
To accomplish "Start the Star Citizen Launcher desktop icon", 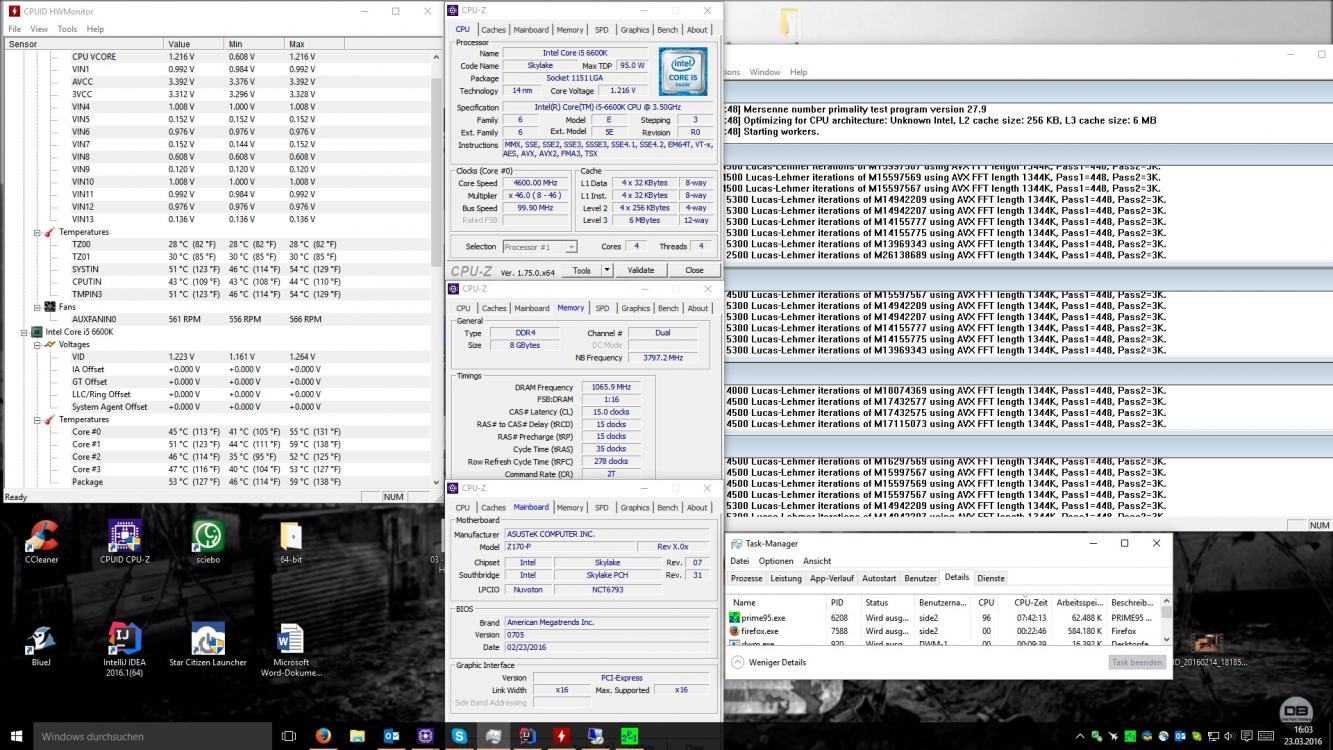I will pos(208,645).
